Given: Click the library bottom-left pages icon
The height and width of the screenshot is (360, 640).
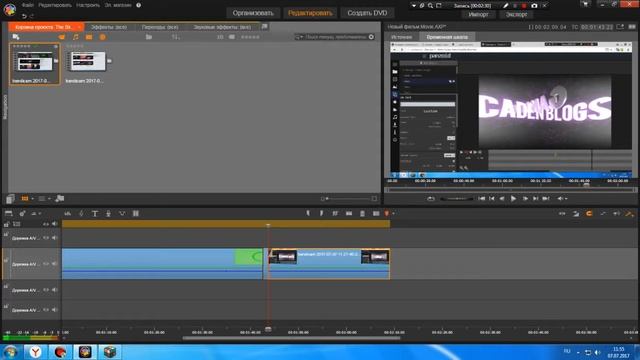Looking at the screenshot, I should pos(10,199).
